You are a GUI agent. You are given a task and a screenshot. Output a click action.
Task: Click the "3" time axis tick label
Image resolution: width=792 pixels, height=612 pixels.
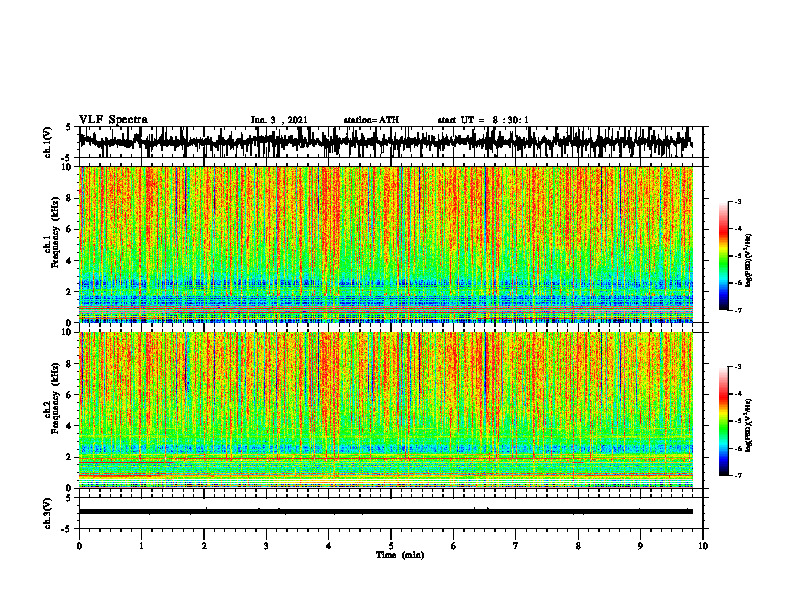point(266,546)
